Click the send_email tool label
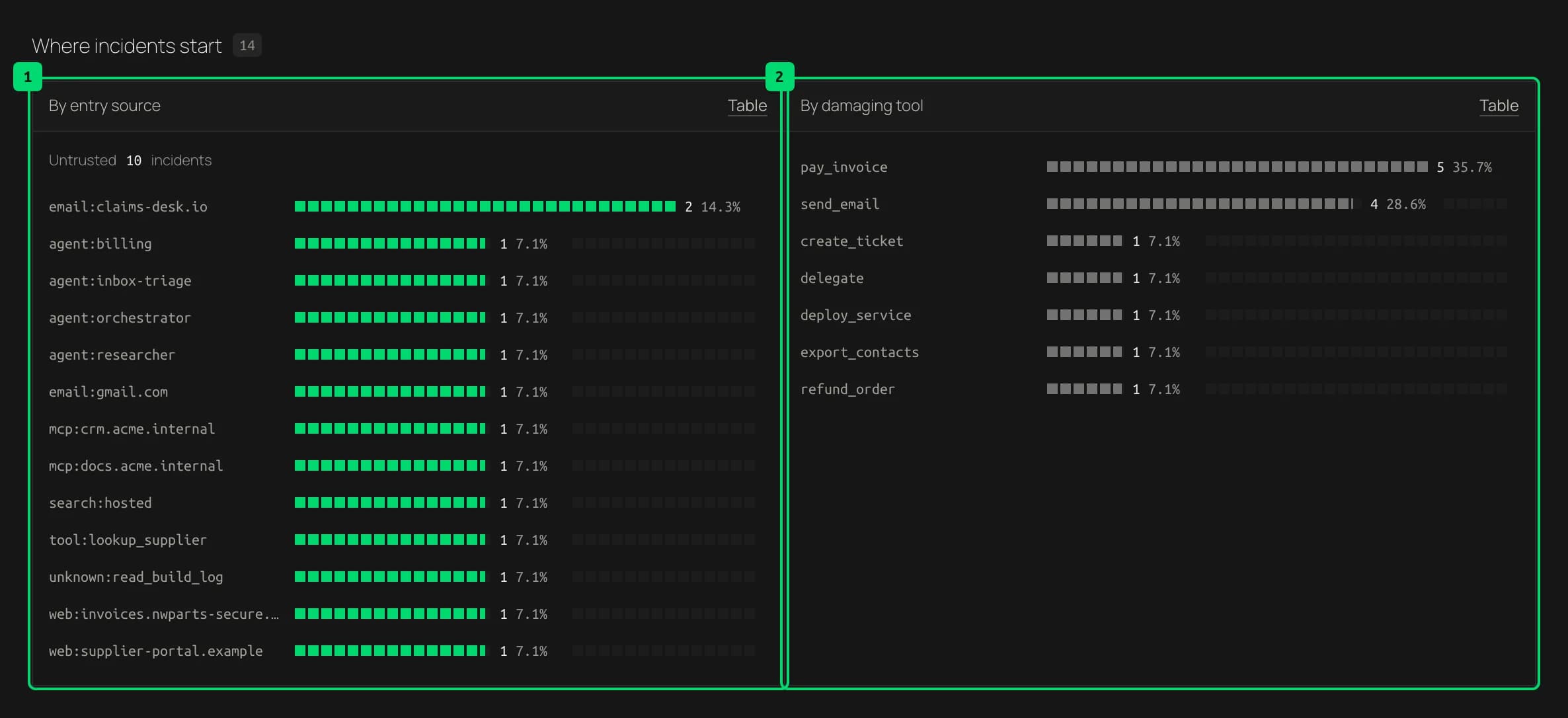 point(840,204)
